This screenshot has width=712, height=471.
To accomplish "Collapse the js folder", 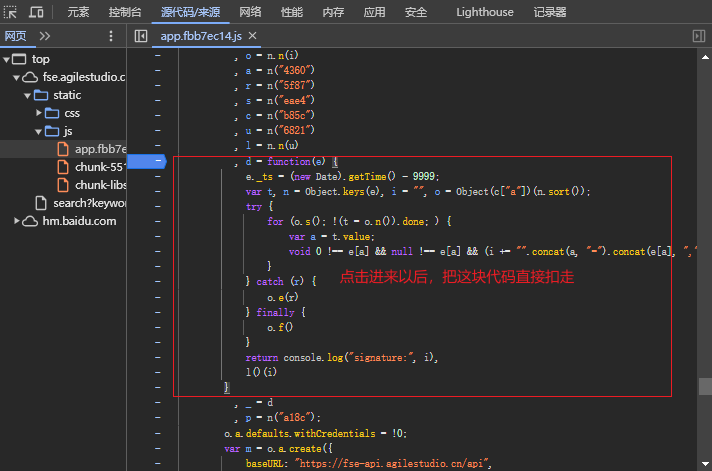I will point(38,132).
